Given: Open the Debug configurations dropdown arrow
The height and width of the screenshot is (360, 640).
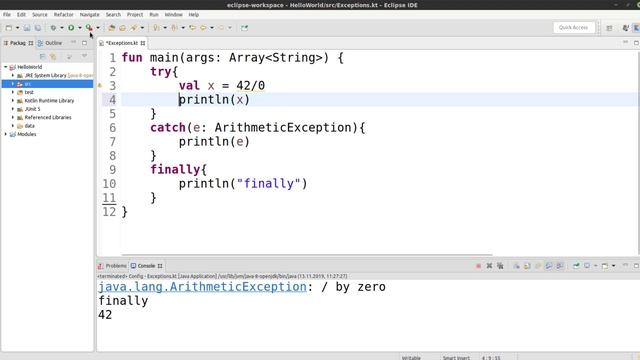Looking at the screenshot, I should click(x=62, y=28).
